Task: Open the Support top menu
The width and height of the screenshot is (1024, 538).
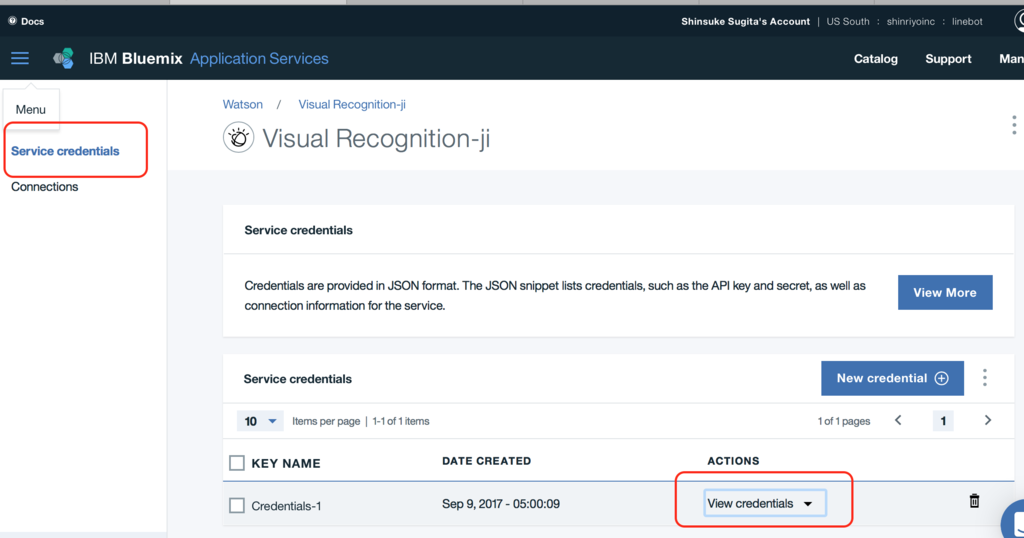Action: [x=948, y=59]
